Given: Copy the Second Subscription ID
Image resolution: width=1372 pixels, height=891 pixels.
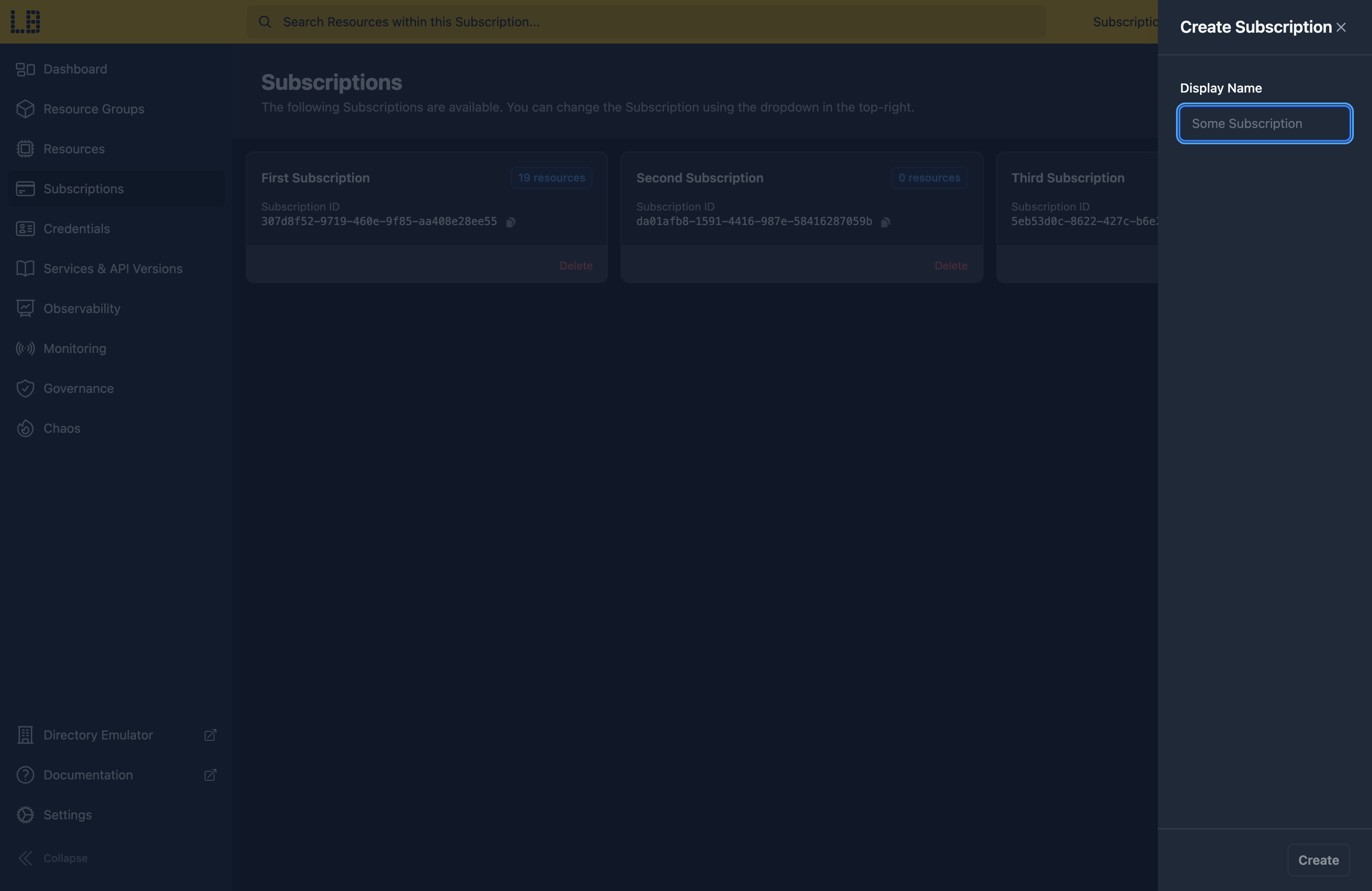Looking at the screenshot, I should pyautogui.click(x=886, y=222).
